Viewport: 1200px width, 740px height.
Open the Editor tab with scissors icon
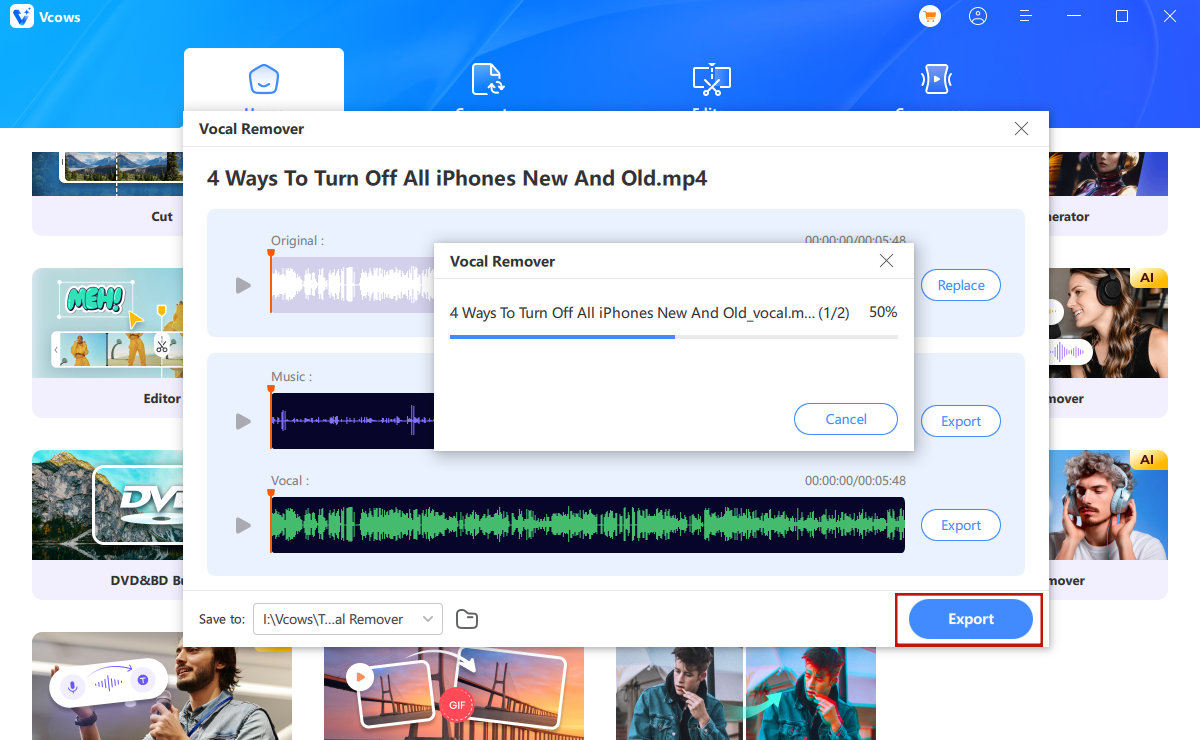pyautogui.click(x=712, y=79)
